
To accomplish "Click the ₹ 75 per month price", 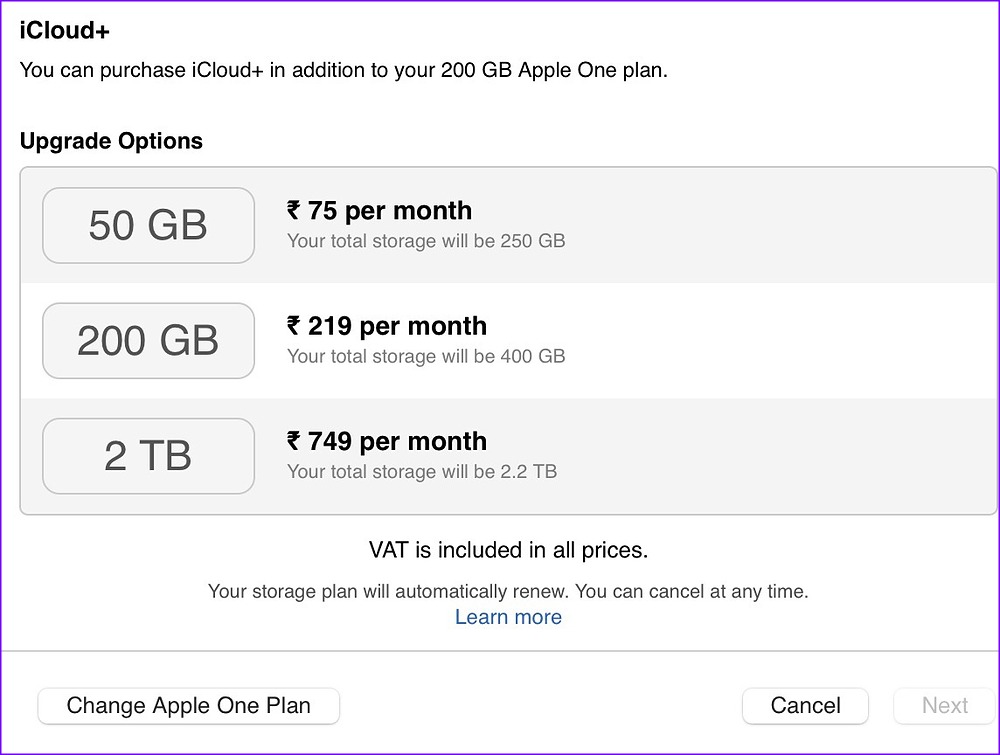I will coord(379,211).
